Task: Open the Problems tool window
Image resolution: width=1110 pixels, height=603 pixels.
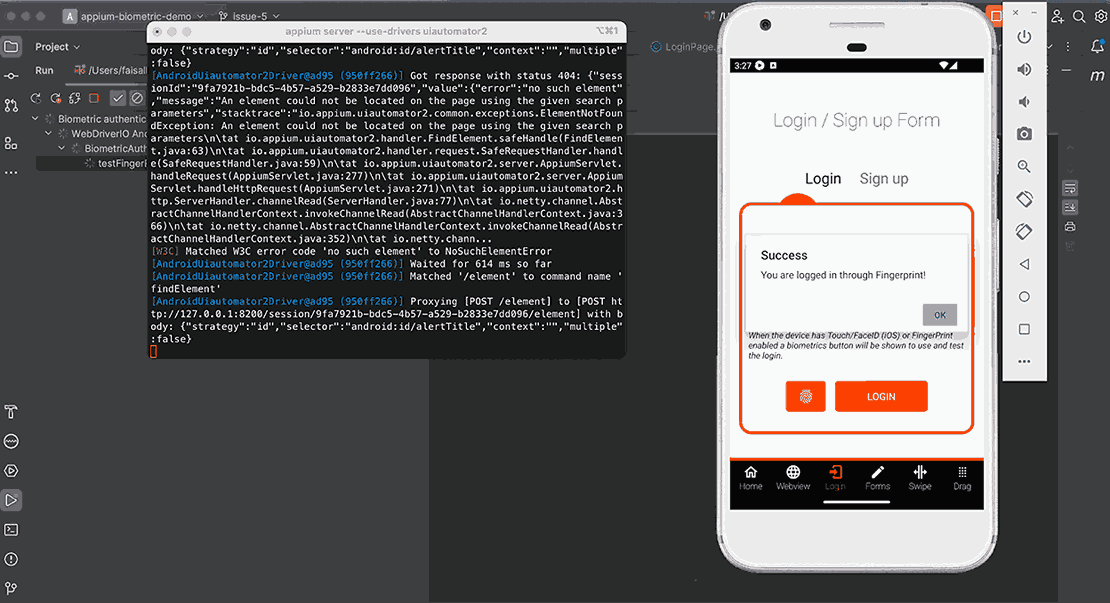Action: (11, 559)
